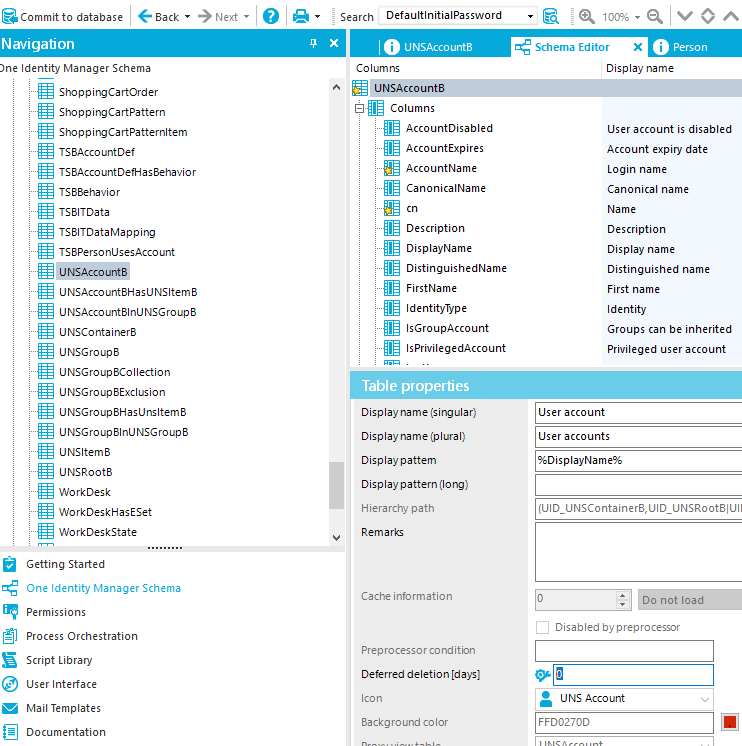Increase Cache information stepper value
Viewport: 742px width, 746px height.
(x=622, y=595)
